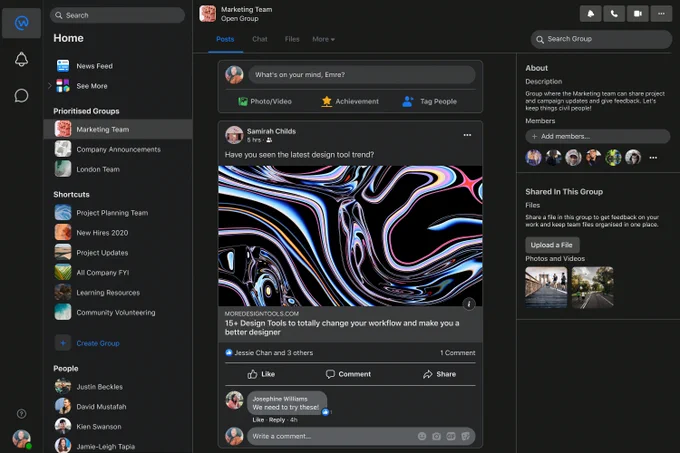This screenshot has width=680, height=453.
Task: Open the help question mark icon
Action: (x=21, y=414)
